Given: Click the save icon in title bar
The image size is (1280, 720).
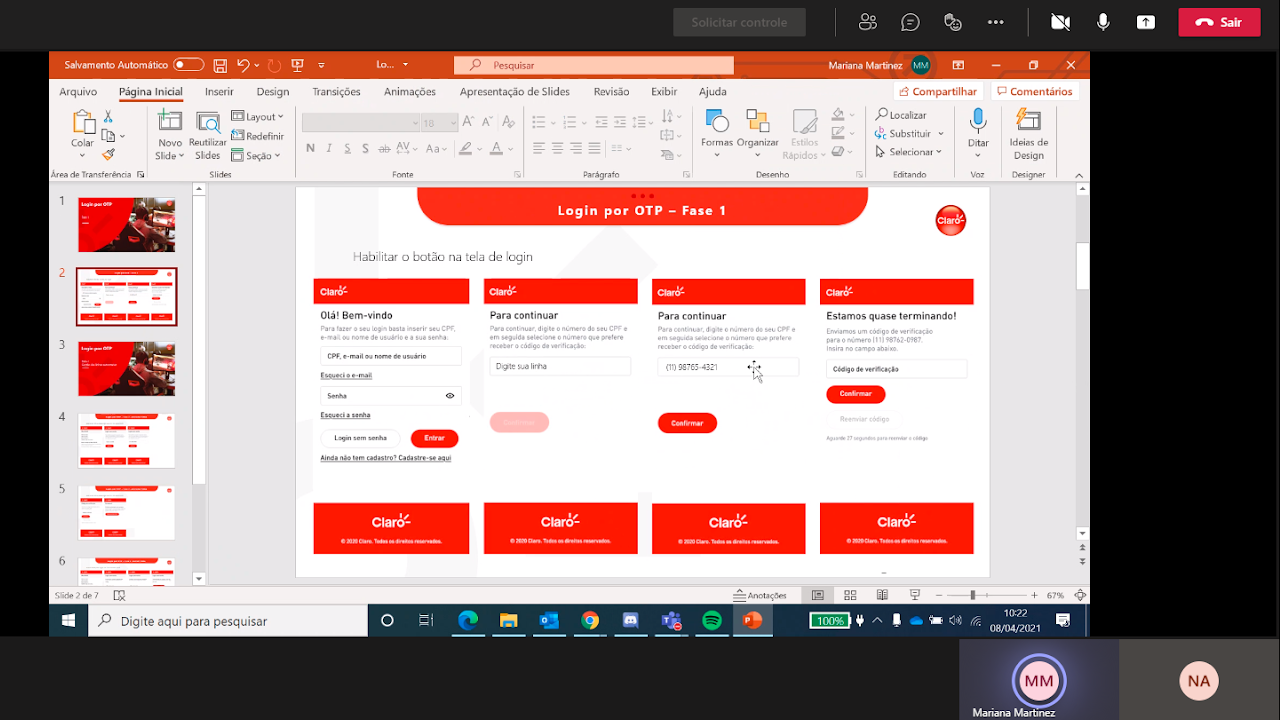Looking at the screenshot, I should pos(220,65).
